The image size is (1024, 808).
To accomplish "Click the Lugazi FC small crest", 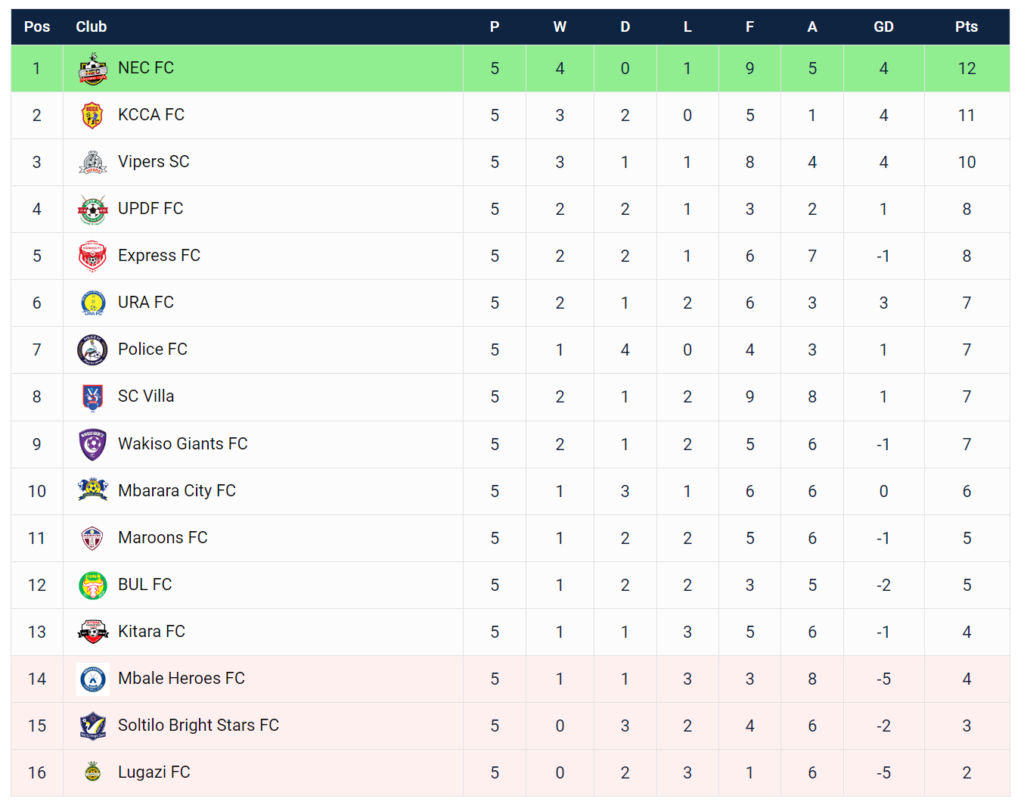I will [93, 772].
